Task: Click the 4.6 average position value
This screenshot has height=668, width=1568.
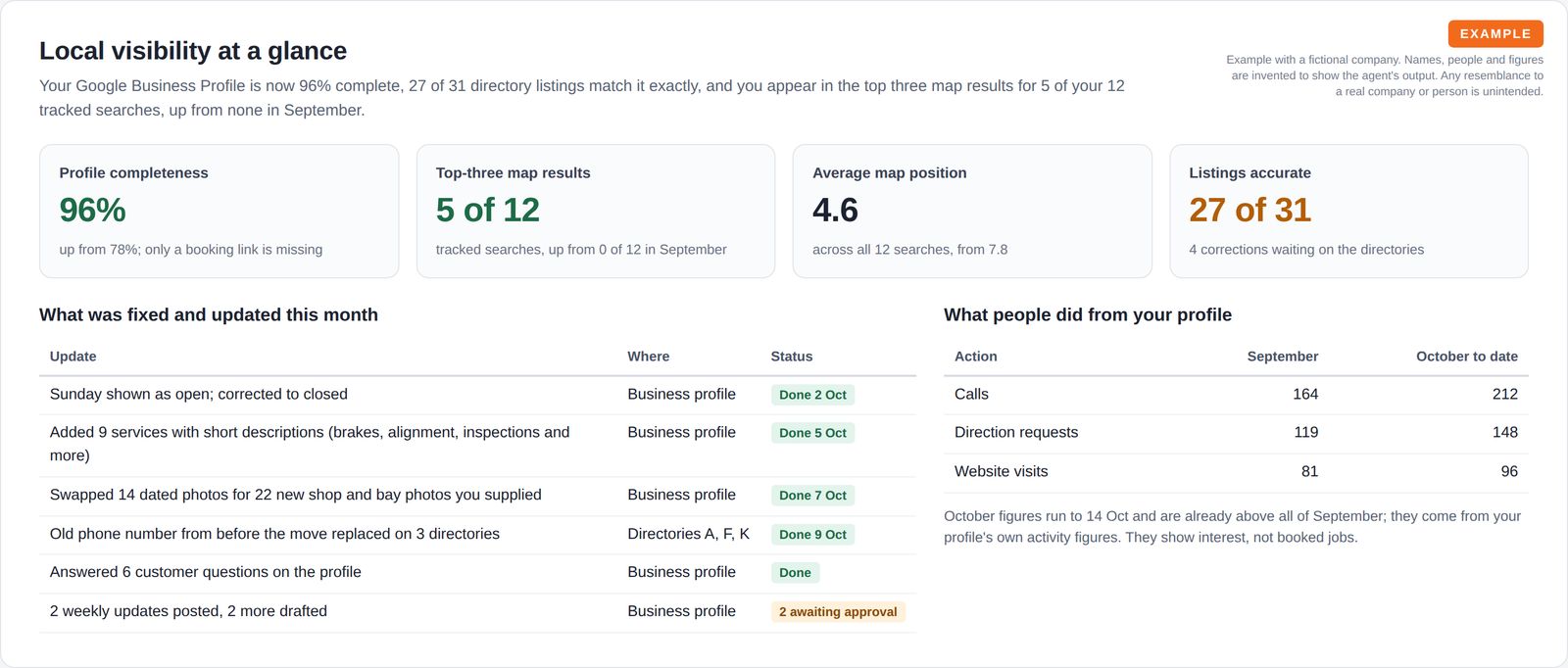Action: (835, 210)
